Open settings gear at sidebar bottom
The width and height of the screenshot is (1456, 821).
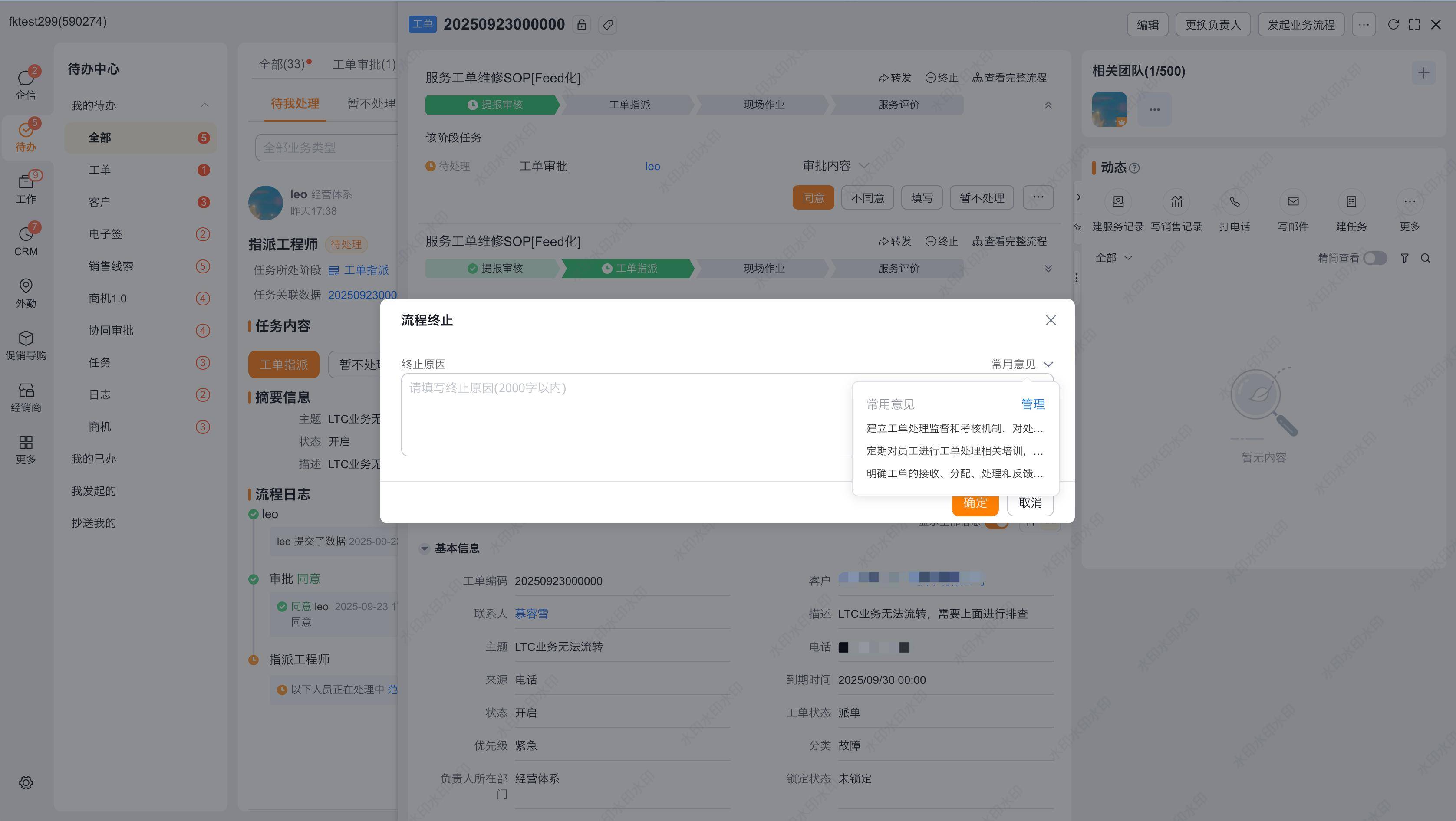[x=26, y=782]
